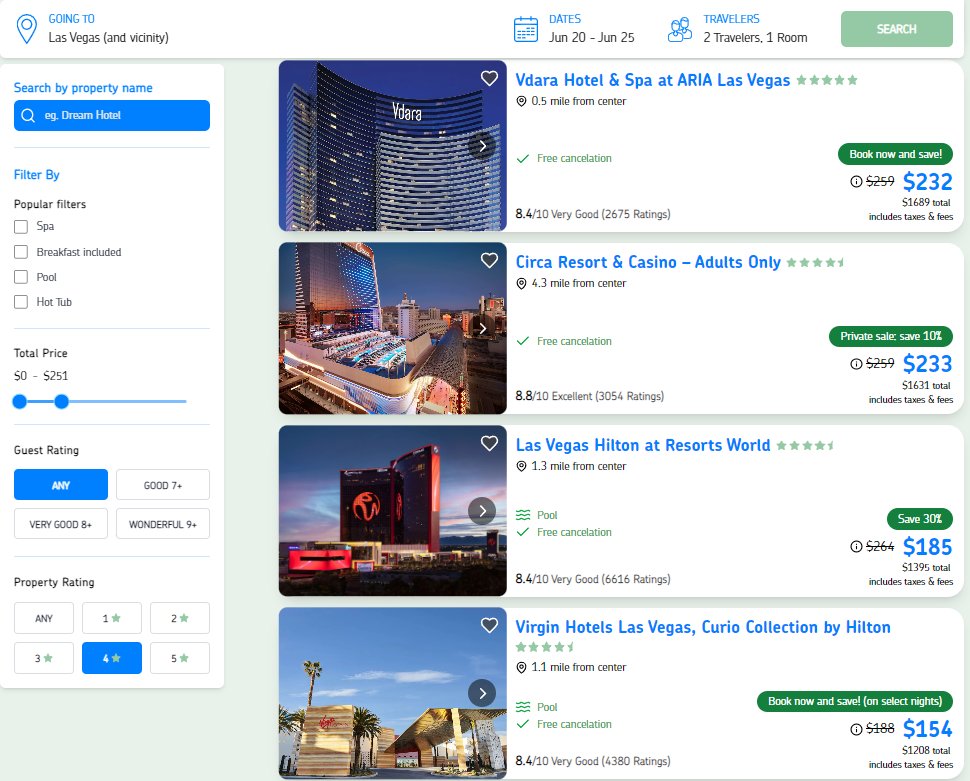Viewport: 970px width, 781px height.
Task: Open the Vdara Hotel thumbnail photo
Action: 392,146
